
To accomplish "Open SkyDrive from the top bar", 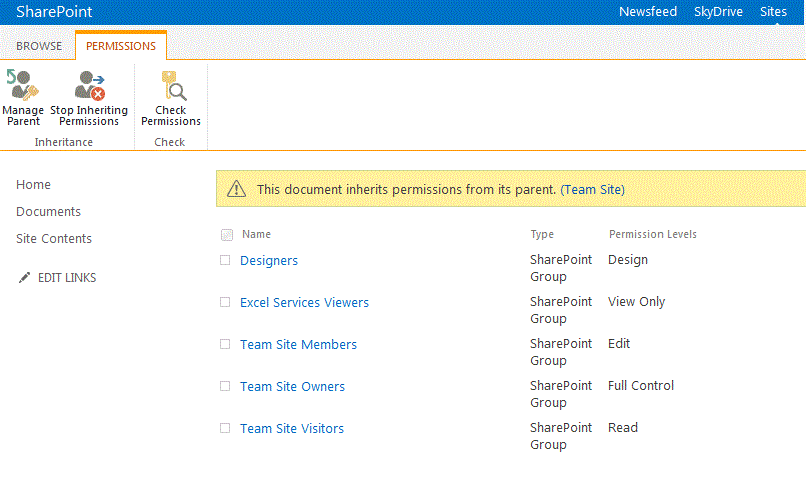I will pos(718,11).
